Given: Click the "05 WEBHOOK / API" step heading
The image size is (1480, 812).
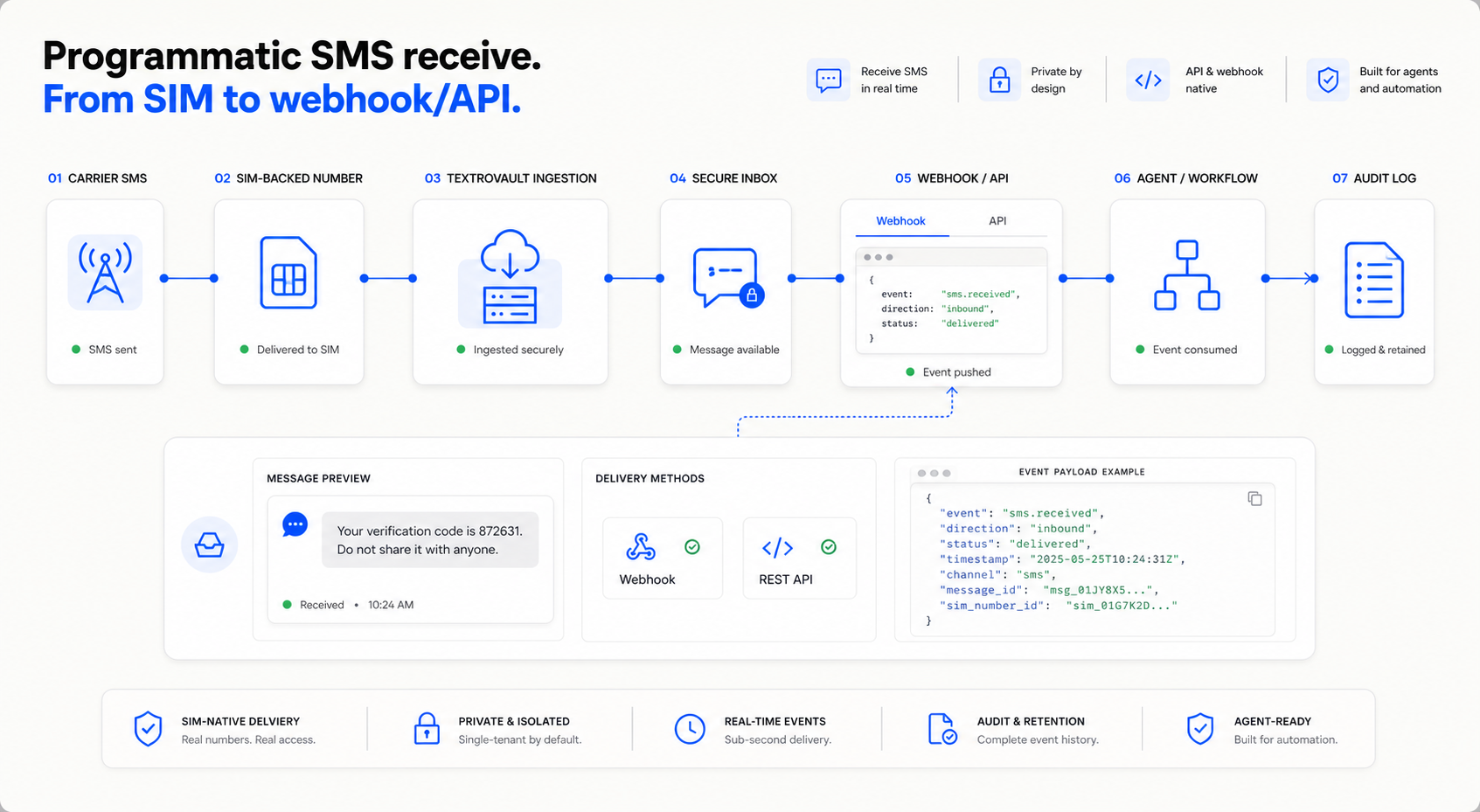Looking at the screenshot, I should (x=952, y=178).
